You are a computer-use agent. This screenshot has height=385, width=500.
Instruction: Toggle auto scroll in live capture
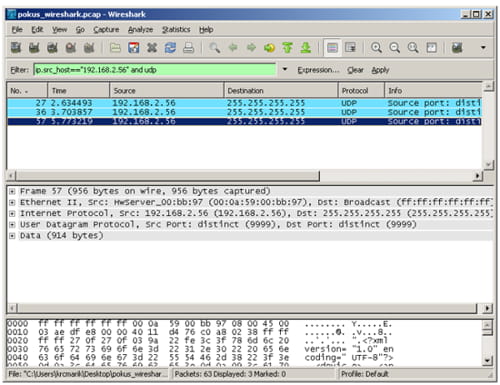tap(350, 48)
